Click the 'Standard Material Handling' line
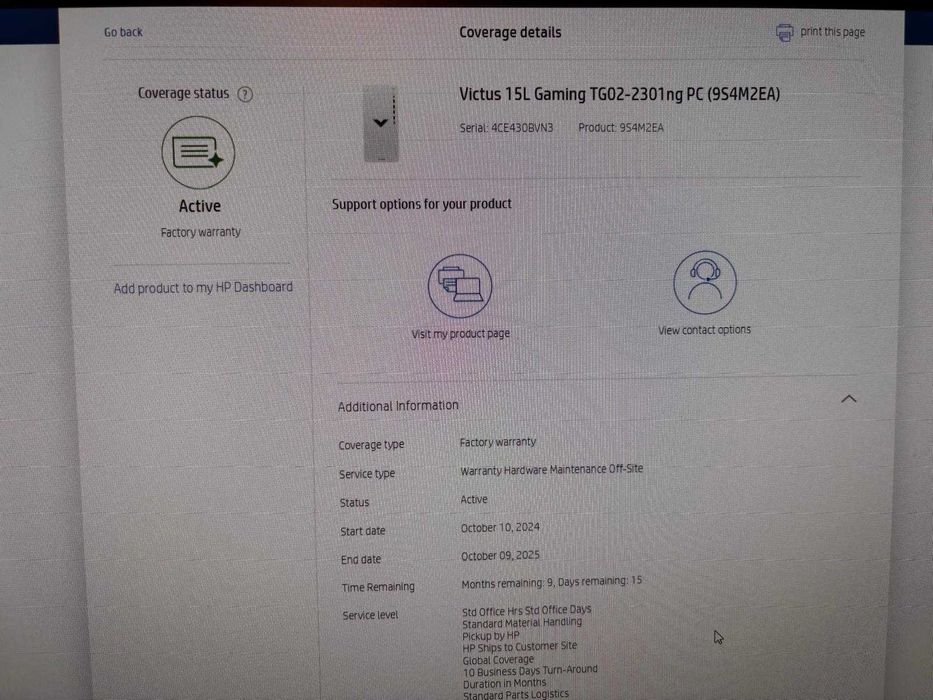The width and height of the screenshot is (933, 700). (x=522, y=623)
